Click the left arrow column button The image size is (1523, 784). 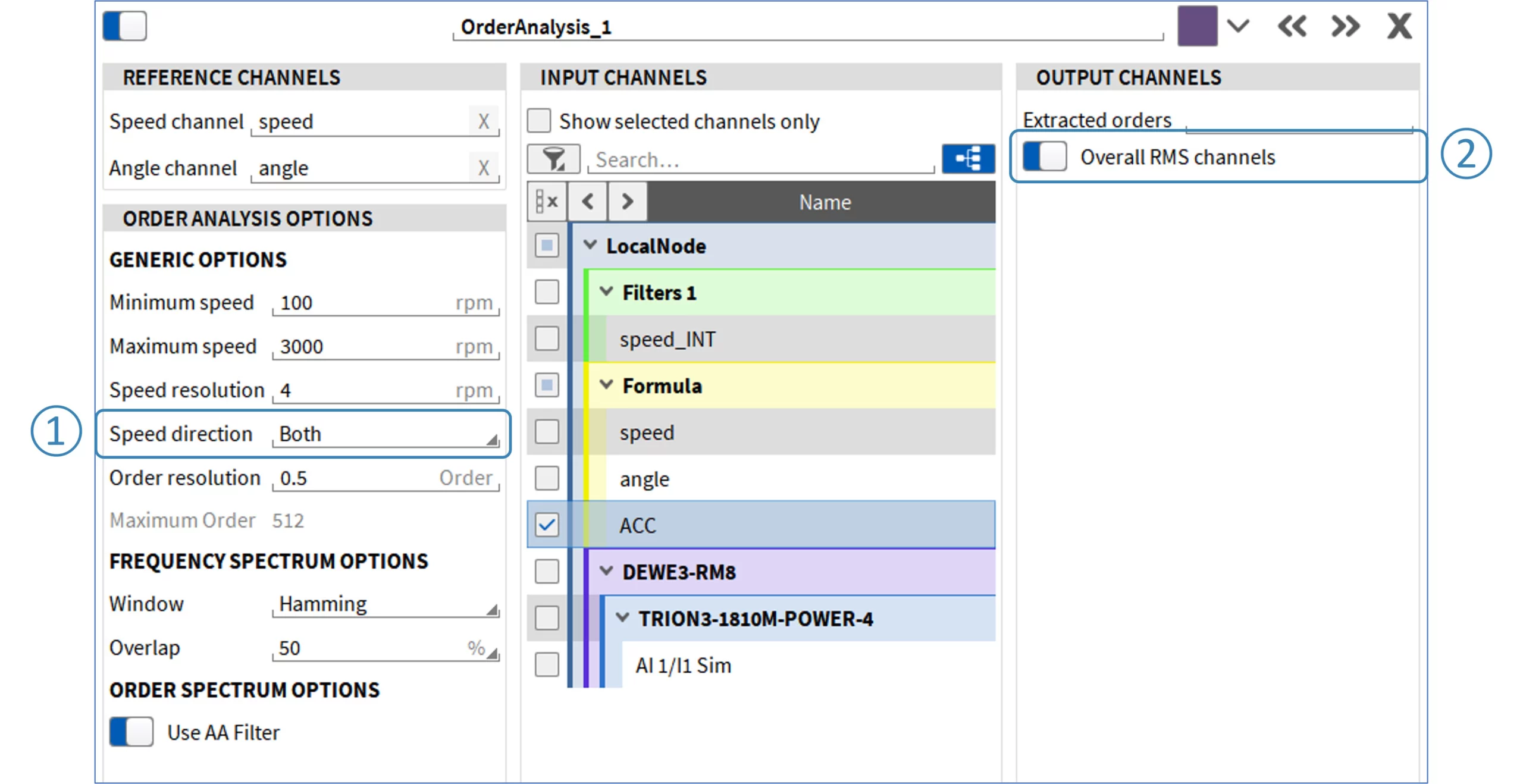click(587, 202)
